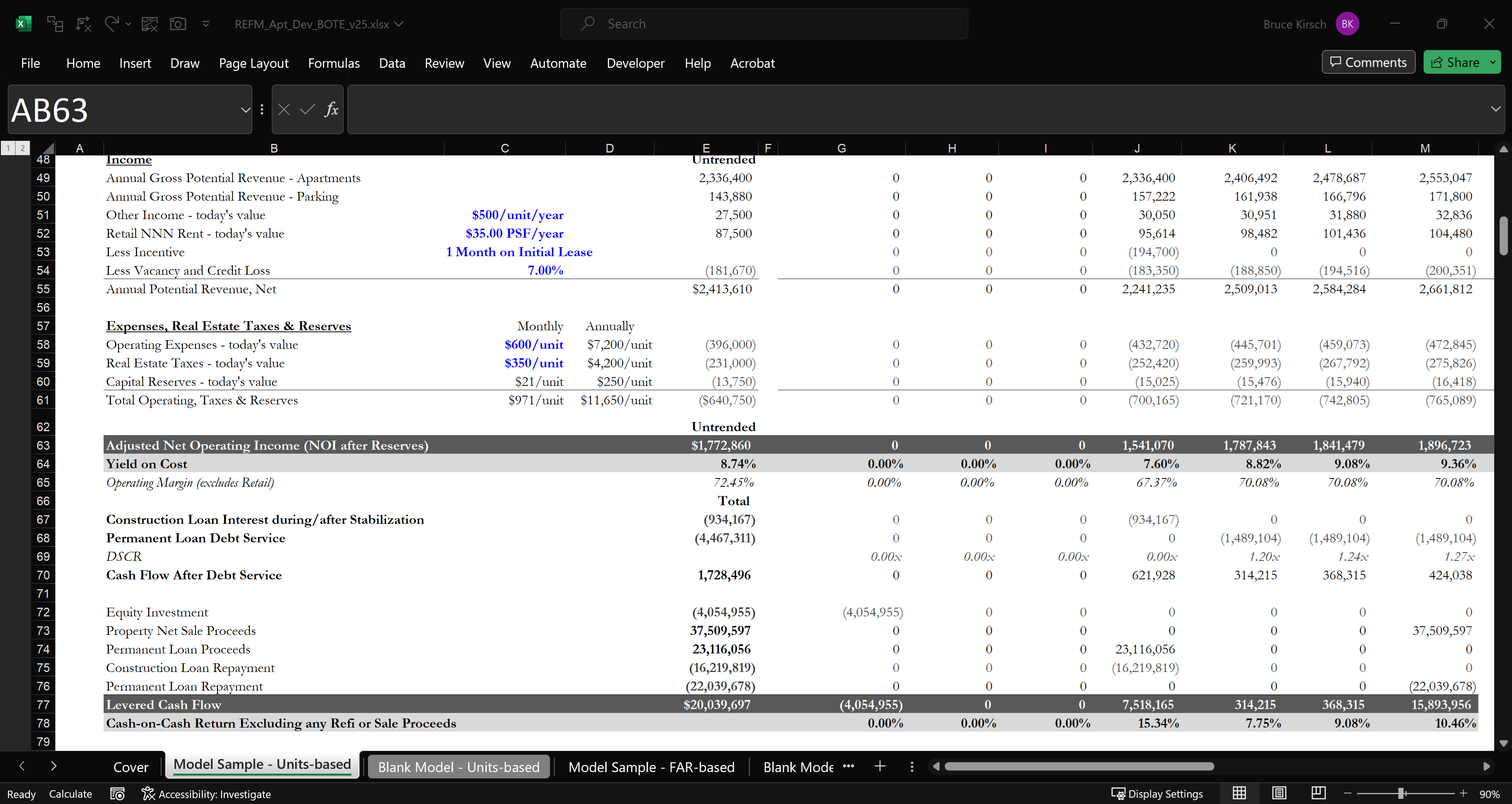Click the $500/unit/year input cell
This screenshot has height=804, width=1512.
click(x=505, y=215)
